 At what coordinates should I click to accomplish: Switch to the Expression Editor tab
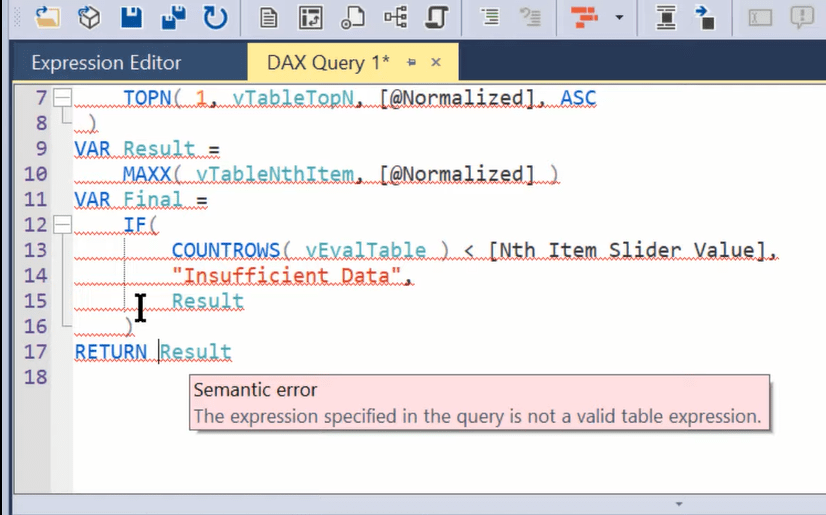[x=106, y=63]
